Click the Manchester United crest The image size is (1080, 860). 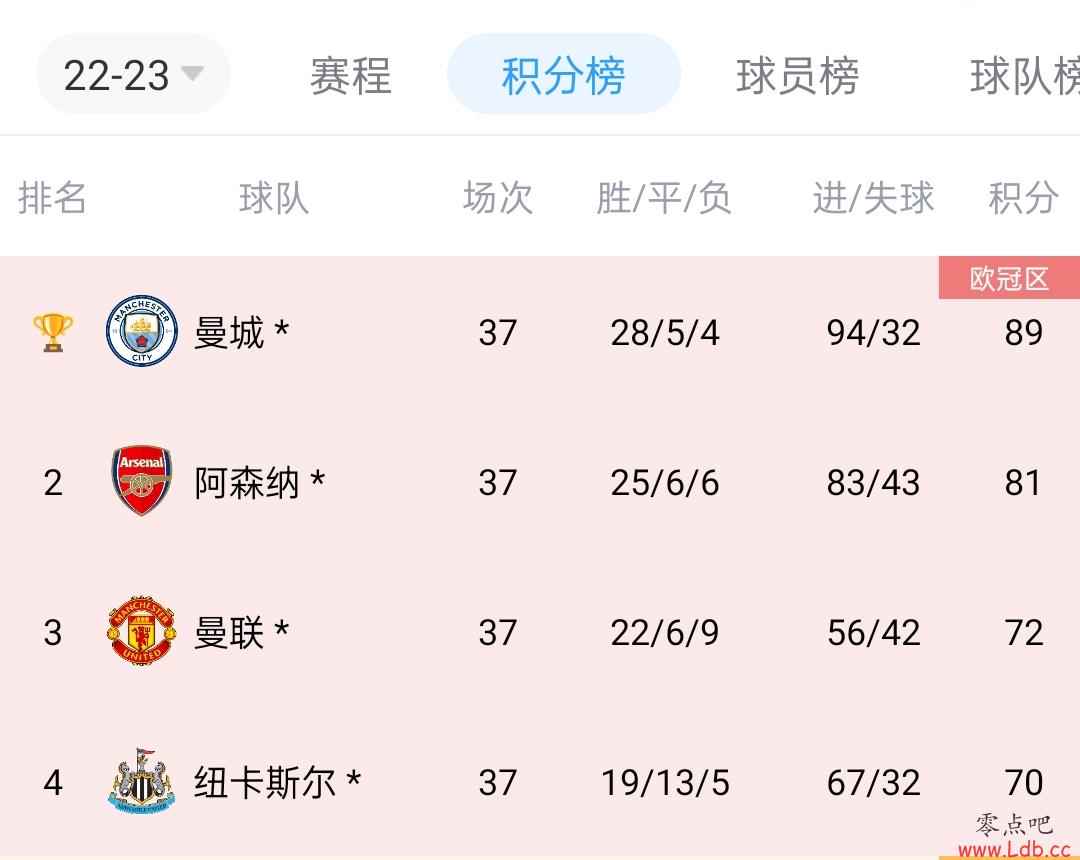[x=142, y=631]
